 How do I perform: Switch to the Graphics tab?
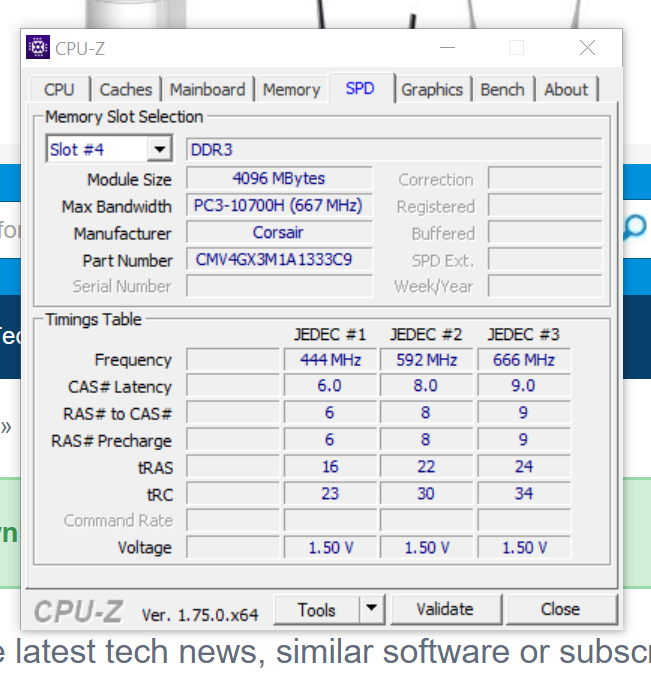tap(432, 90)
